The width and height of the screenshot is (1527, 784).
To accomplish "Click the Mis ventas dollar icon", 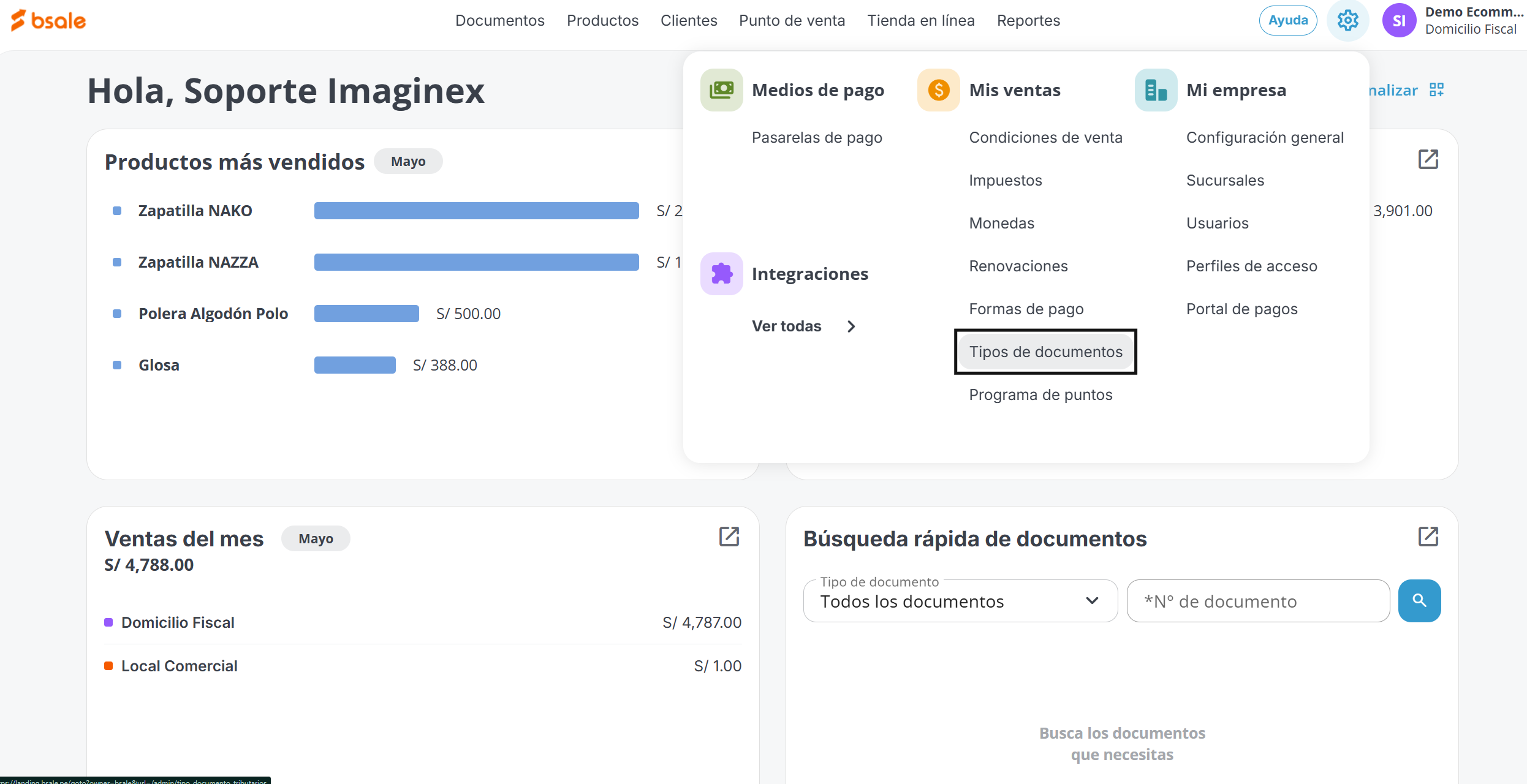I will pyautogui.click(x=938, y=90).
